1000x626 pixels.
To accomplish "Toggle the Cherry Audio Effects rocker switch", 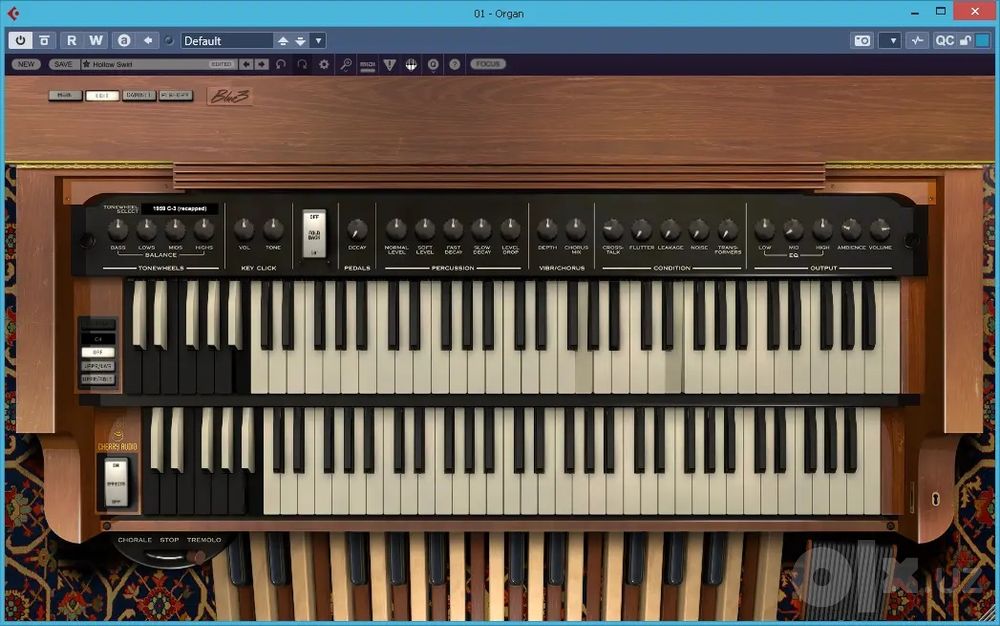I will [115, 483].
